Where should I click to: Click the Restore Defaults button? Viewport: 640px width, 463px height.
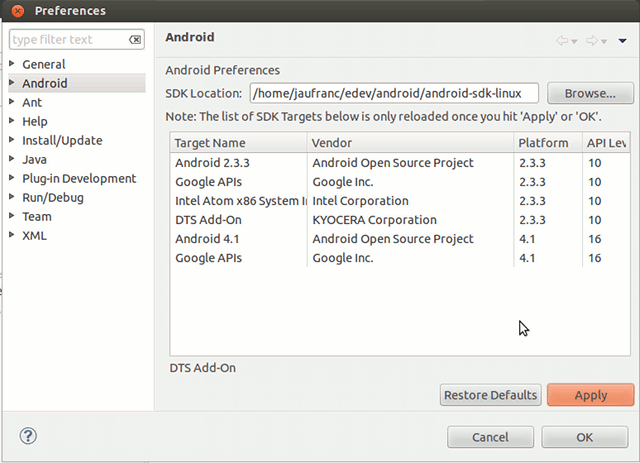coord(490,395)
